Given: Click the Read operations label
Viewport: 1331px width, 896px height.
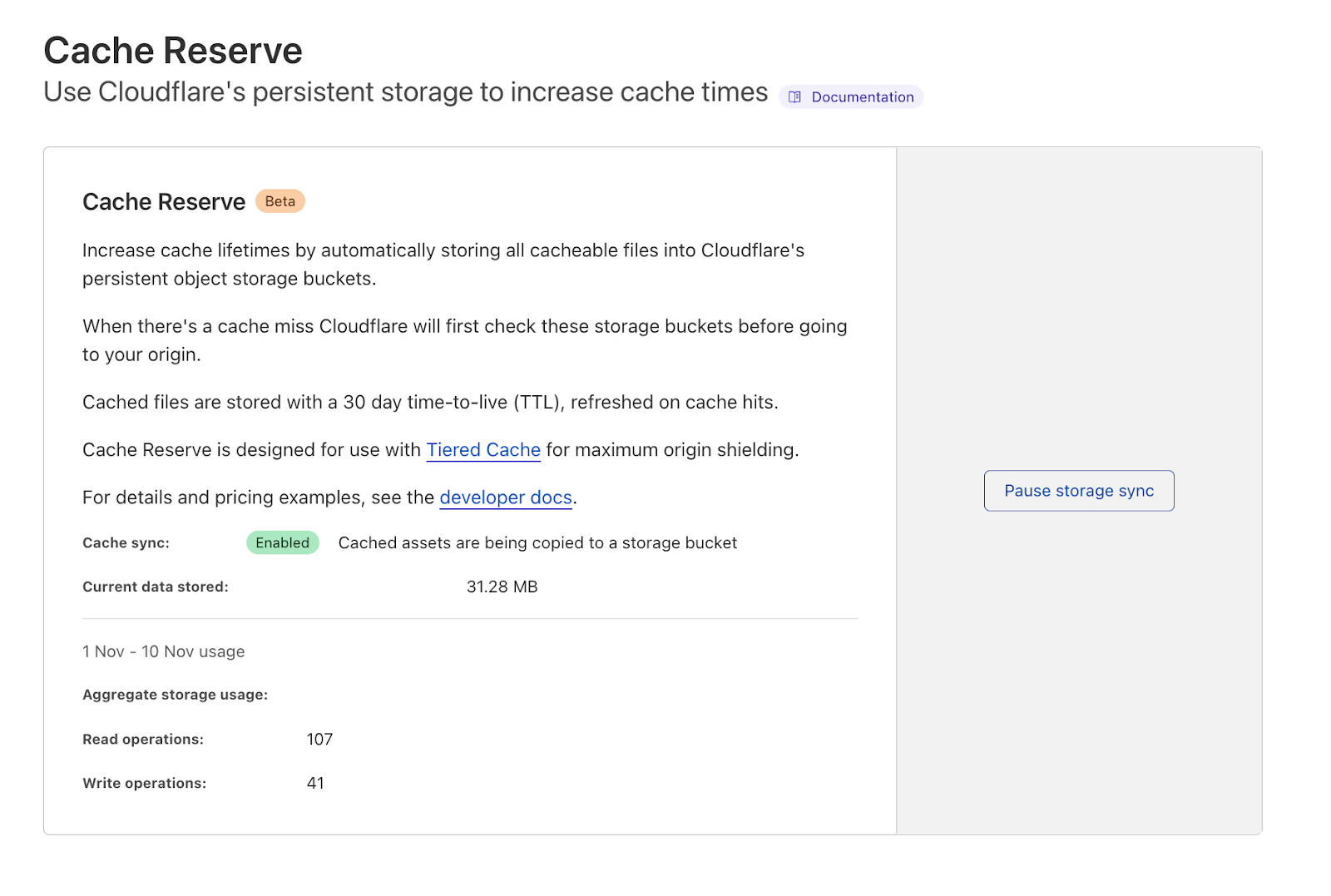Looking at the screenshot, I should (x=143, y=740).
